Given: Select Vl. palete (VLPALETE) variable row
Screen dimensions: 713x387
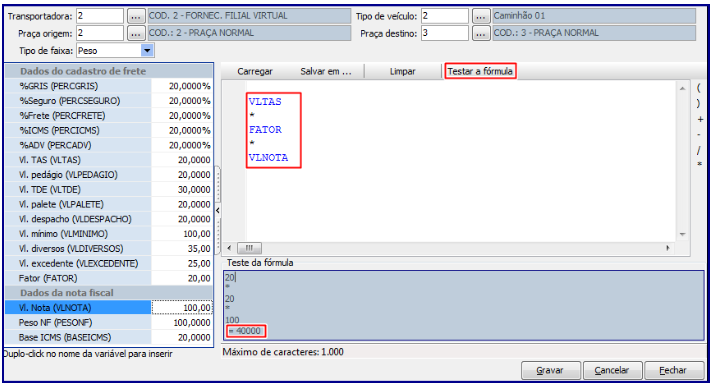Looking at the screenshot, I should tap(108, 204).
